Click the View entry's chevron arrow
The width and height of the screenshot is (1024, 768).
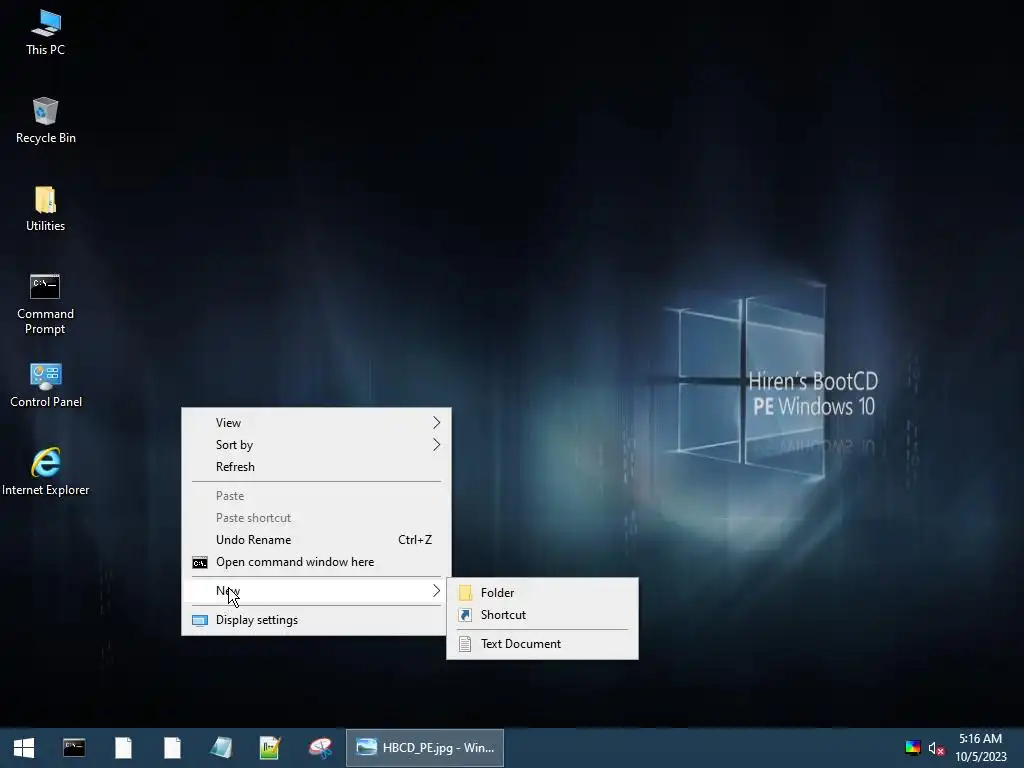point(436,423)
